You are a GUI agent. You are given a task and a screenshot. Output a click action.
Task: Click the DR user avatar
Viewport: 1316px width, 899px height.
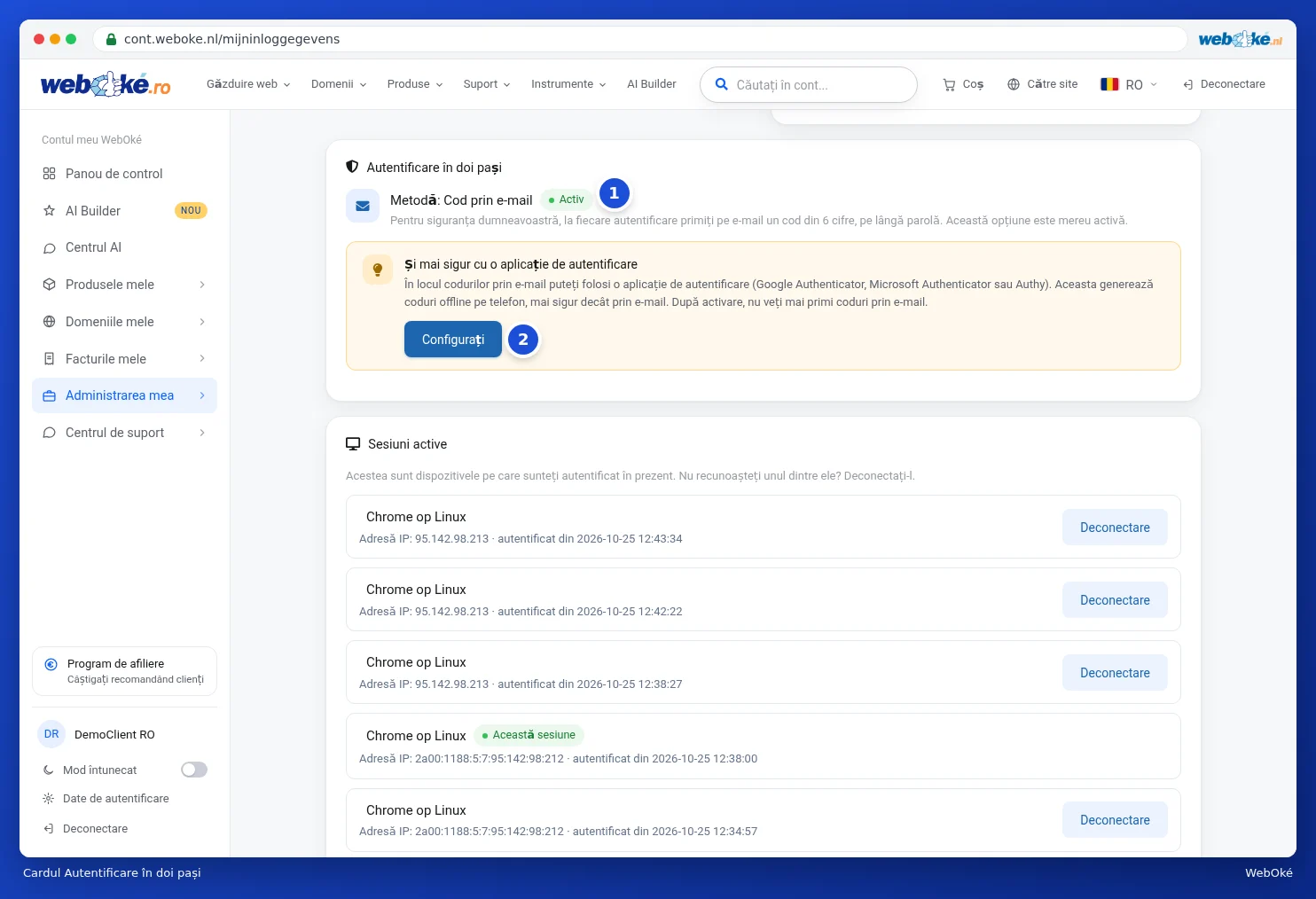[51, 734]
